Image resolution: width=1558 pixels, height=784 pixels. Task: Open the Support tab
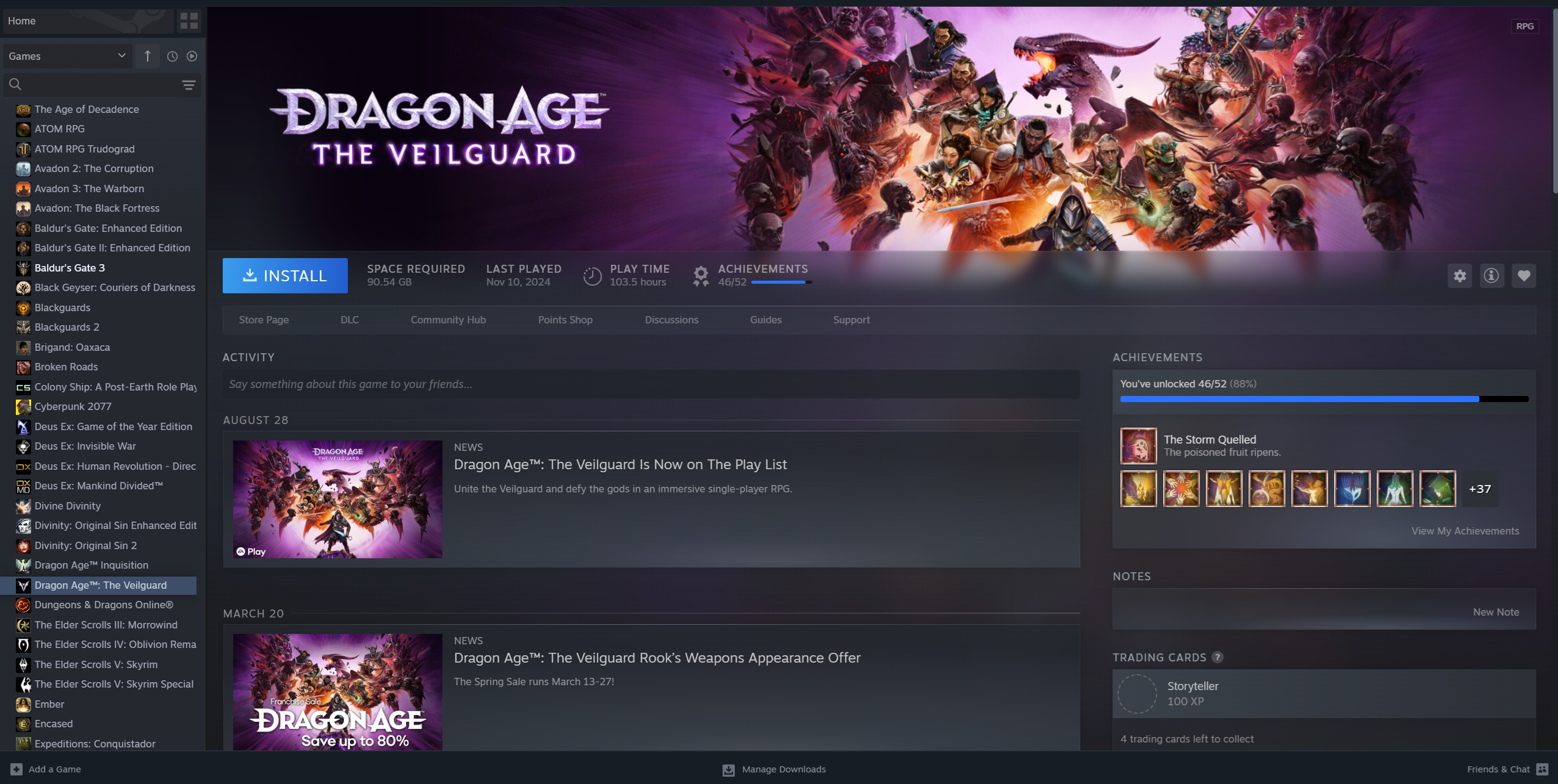tap(851, 320)
